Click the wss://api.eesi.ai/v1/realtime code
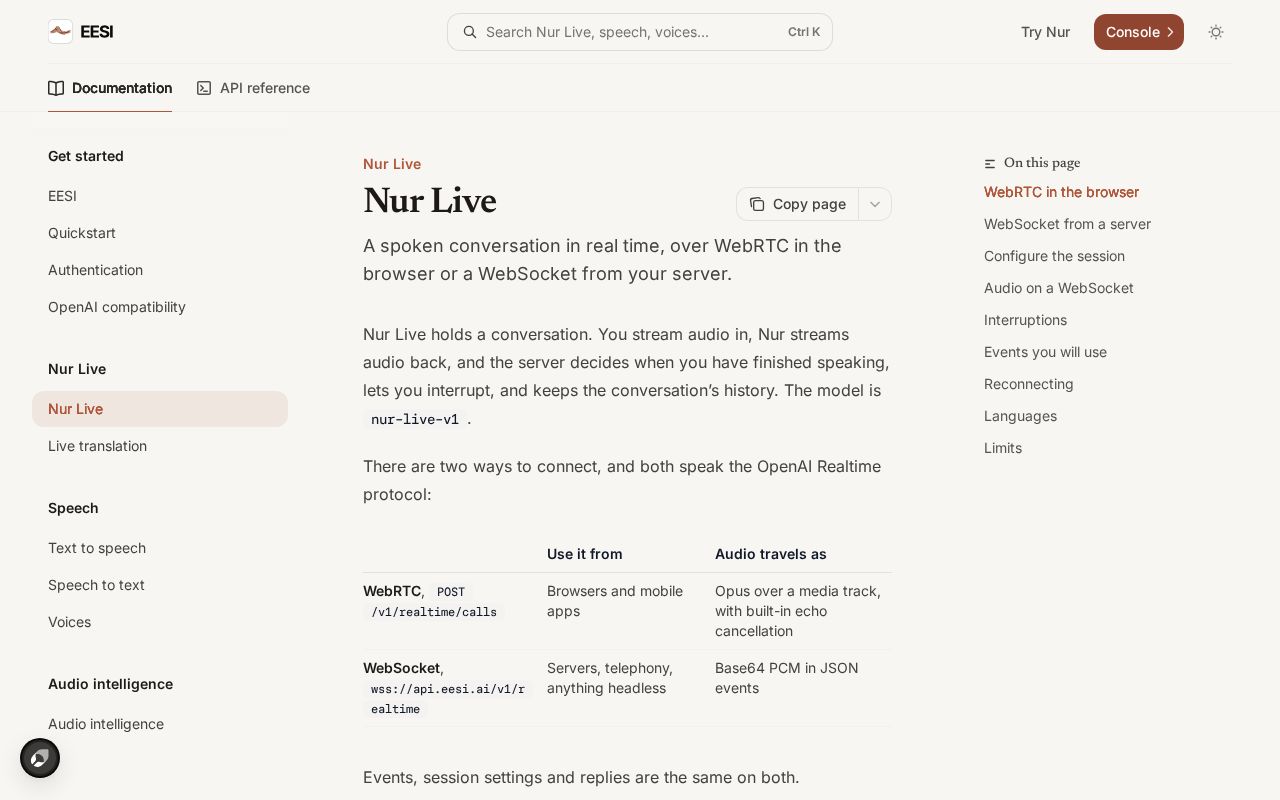 click(x=447, y=699)
